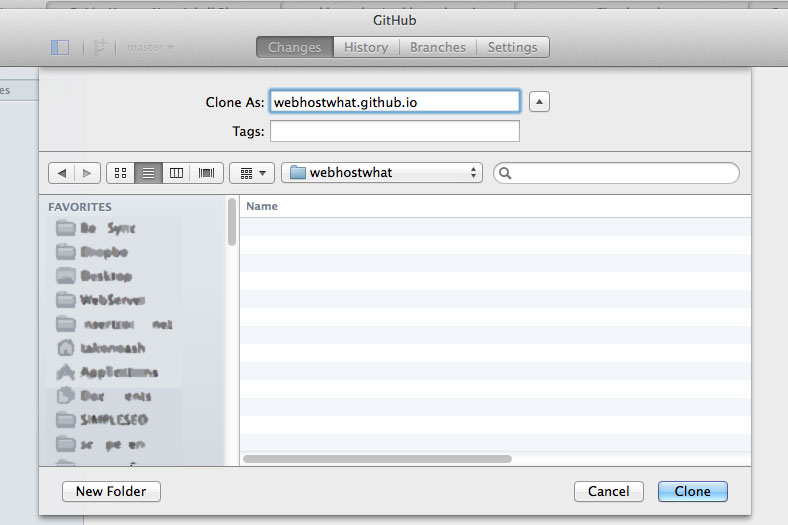
Task: Switch to column view
Action: pos(176,173)
